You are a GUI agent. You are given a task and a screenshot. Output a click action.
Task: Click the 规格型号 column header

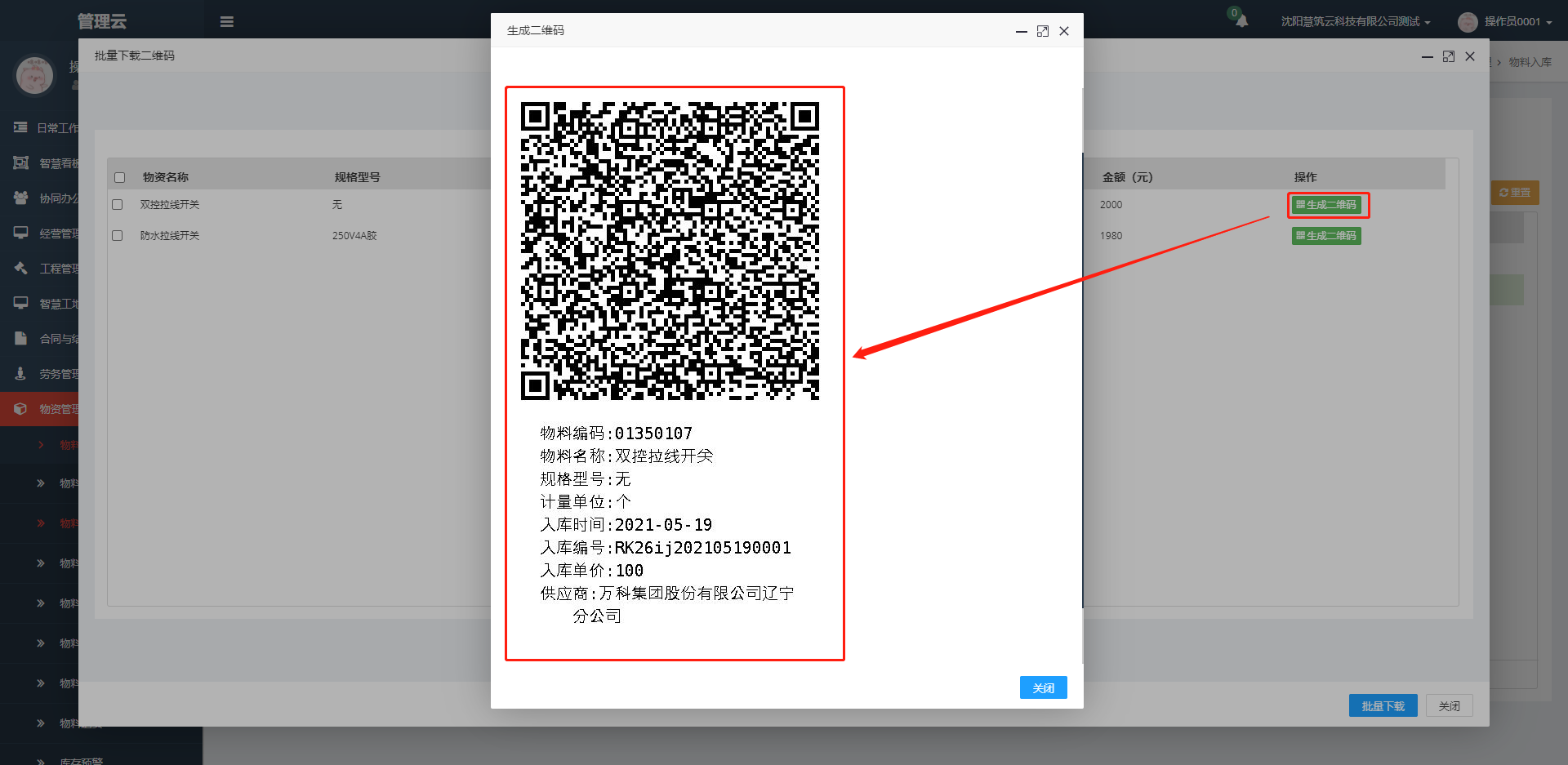[357, 177]
